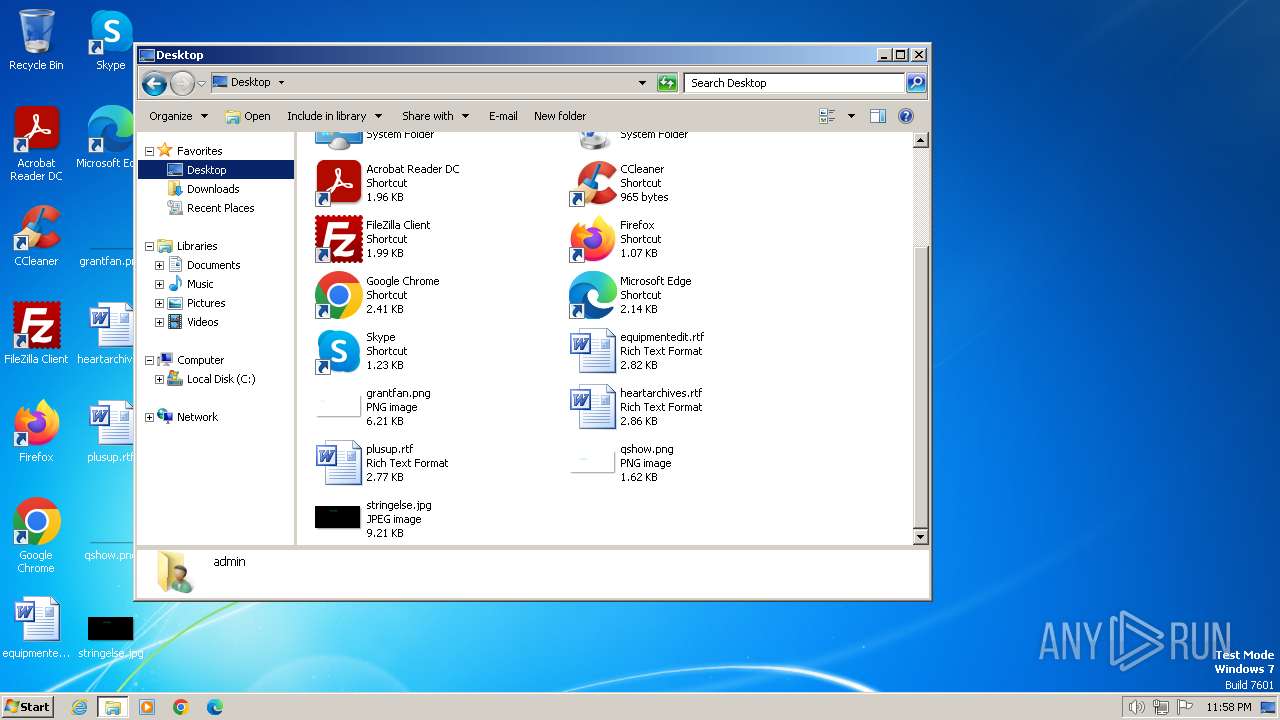Change your view icon button
This screenshot has height=720, width=1280.
828,116
